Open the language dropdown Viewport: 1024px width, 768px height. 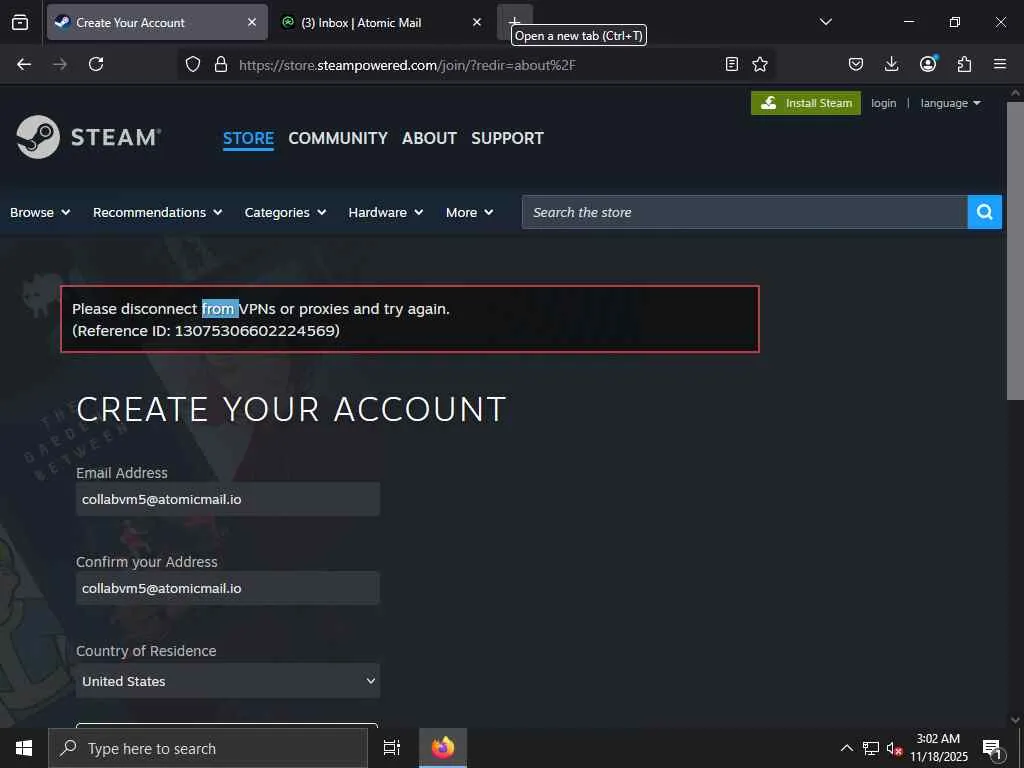[950, 103]
